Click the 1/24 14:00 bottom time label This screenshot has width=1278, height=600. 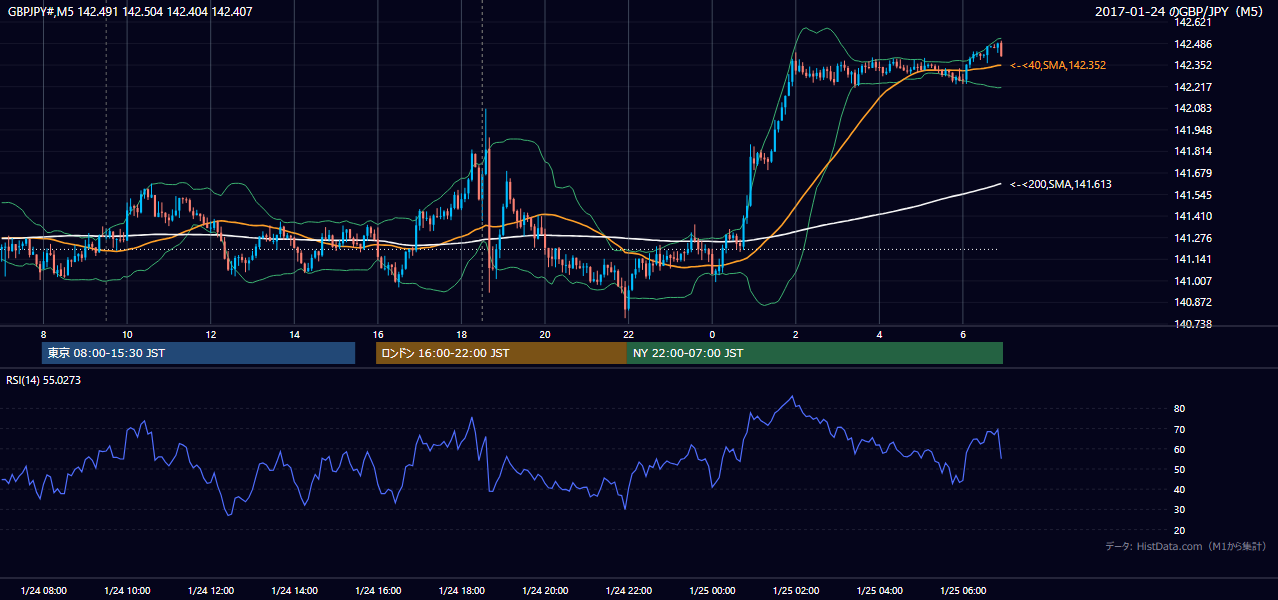(x=294, y=591)
